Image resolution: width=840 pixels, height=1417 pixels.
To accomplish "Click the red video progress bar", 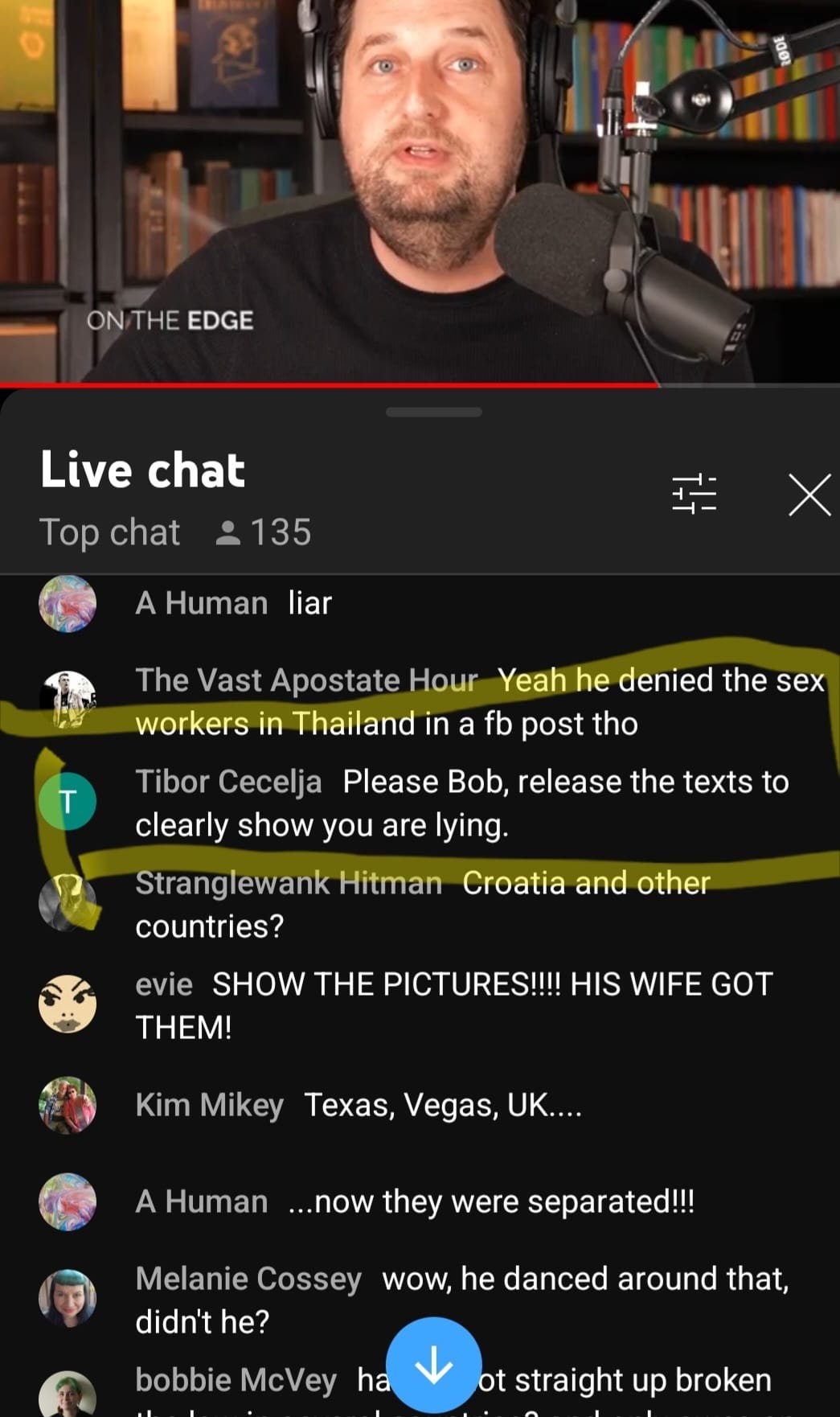I will point(330,385).
